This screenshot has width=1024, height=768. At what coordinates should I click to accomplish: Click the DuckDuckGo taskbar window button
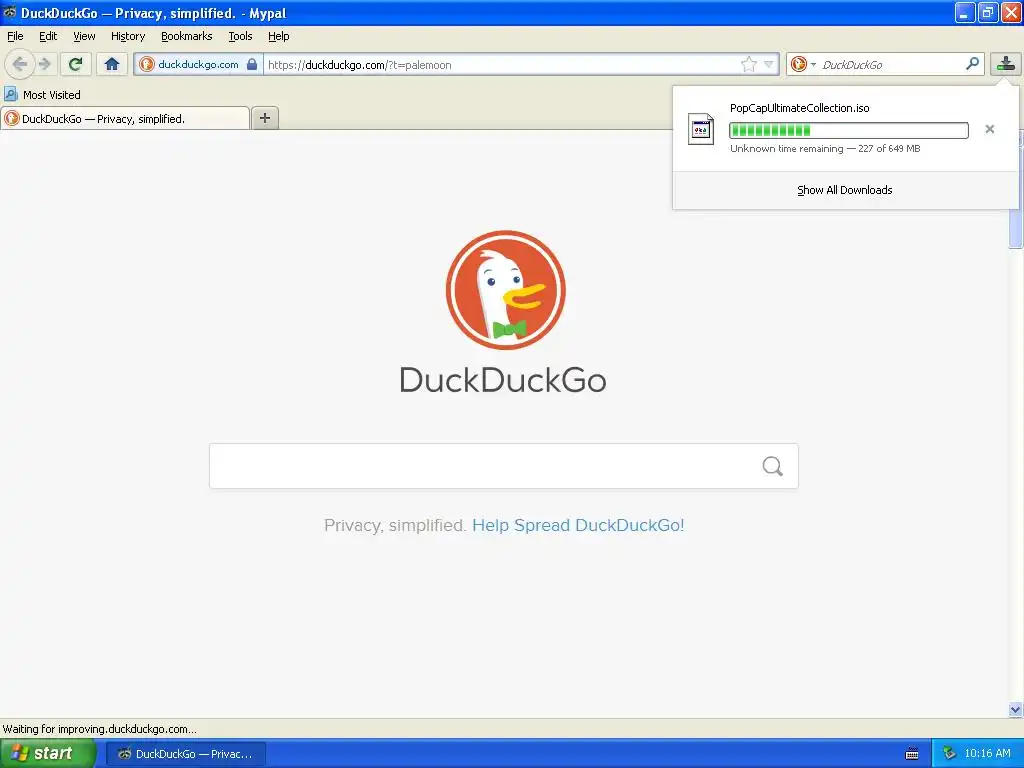pyautogui.click(x=185, y=754)
